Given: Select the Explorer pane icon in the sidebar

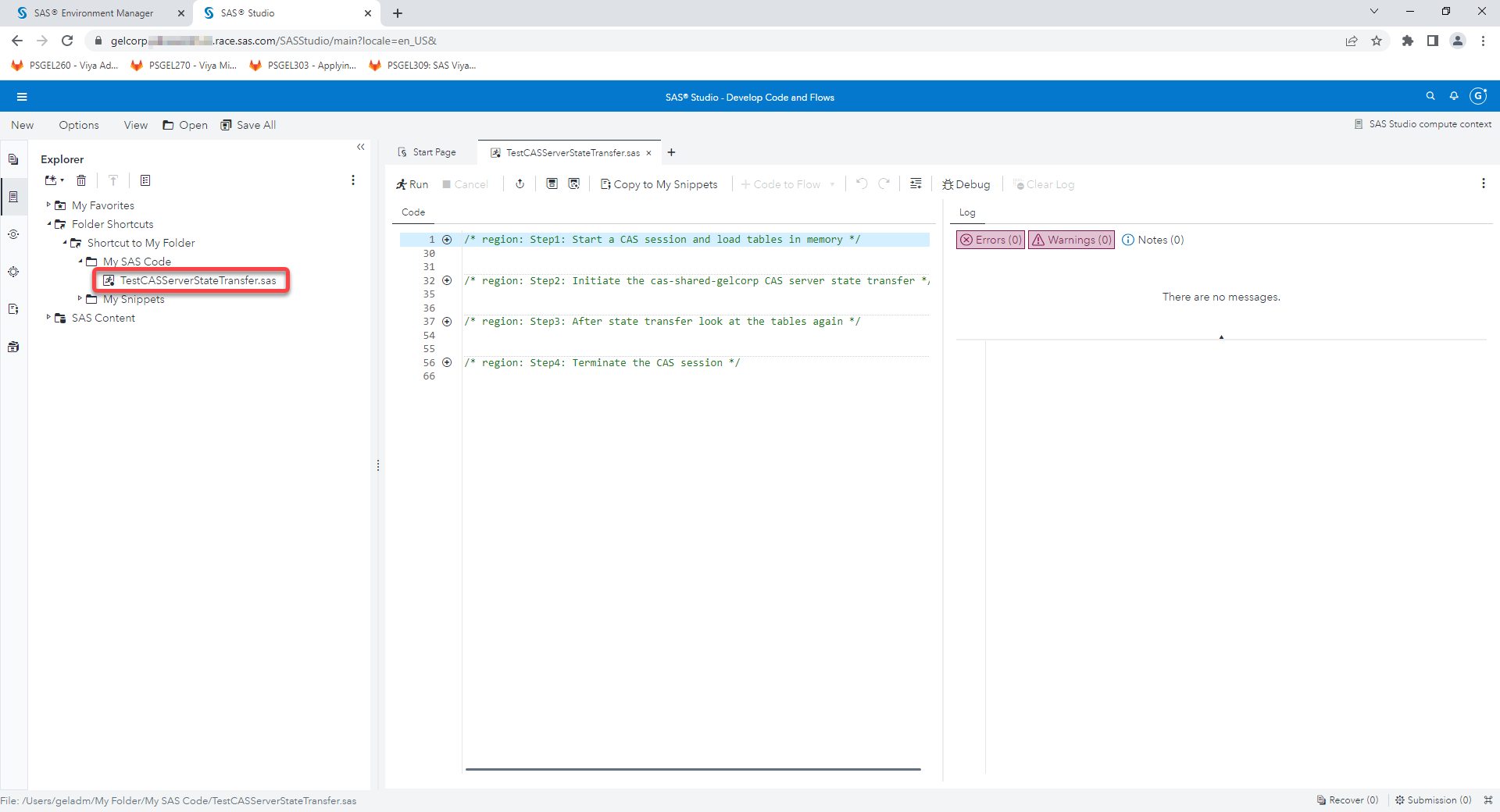Looking at the screenshot, I should [13, 197].
